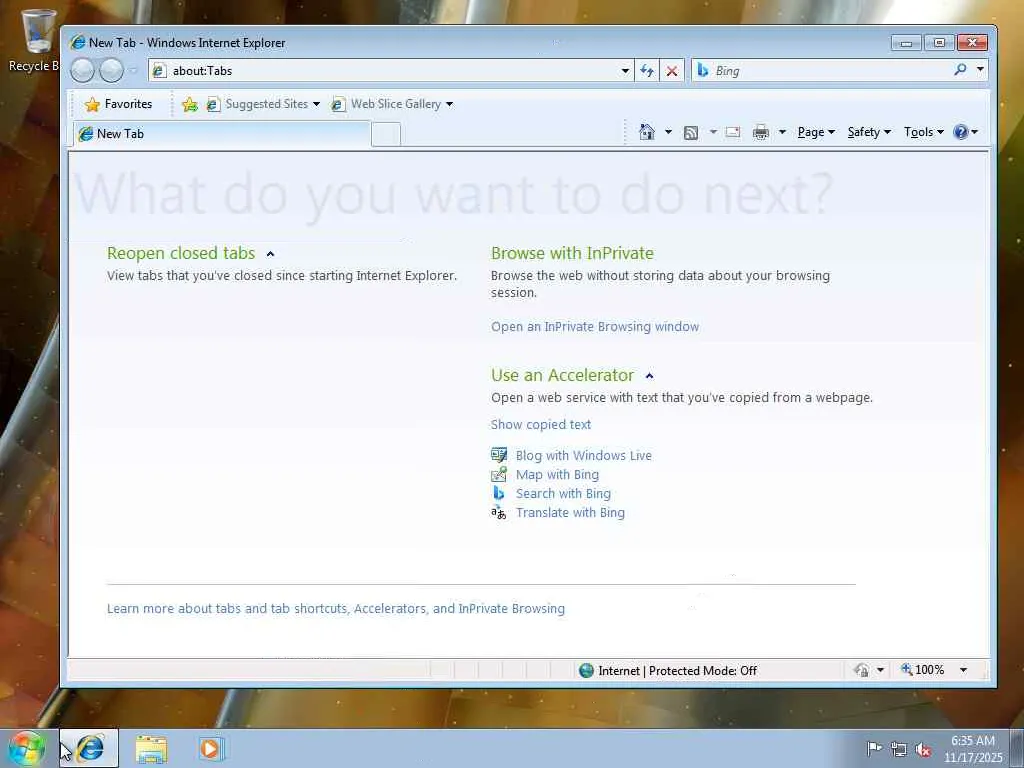Click the Internet Explorer title bar icon
This screenshot has height=768, width=1024.
[x=78, y=42]
